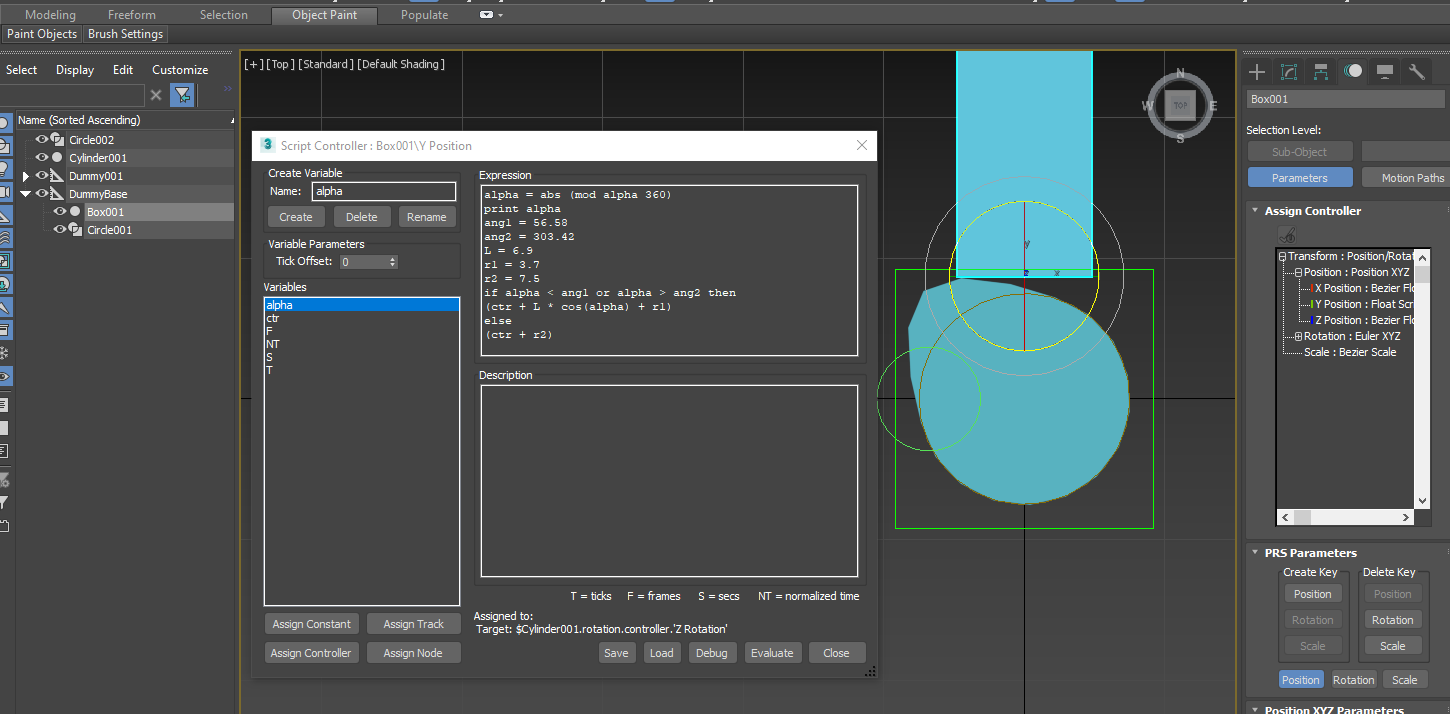Click the Top label on the ViewCube
Image resolution: width=1450 pixels, height=714 pixels.
1180,104
